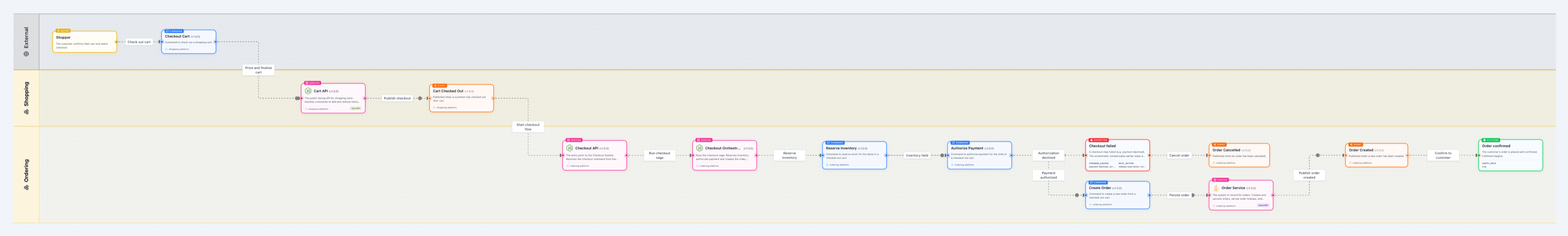Click the 'Authorization declined' edge label

(1048, 156)
